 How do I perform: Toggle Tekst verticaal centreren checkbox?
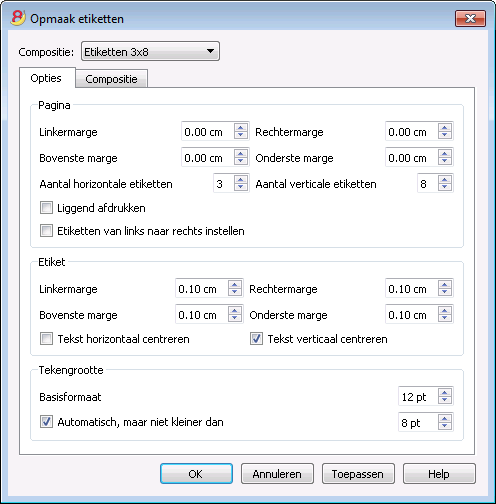(x=256, y=339)
